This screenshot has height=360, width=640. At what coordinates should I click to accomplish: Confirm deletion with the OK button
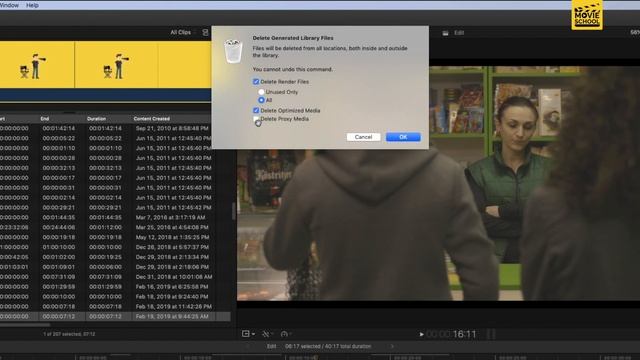tap(403, 137)
